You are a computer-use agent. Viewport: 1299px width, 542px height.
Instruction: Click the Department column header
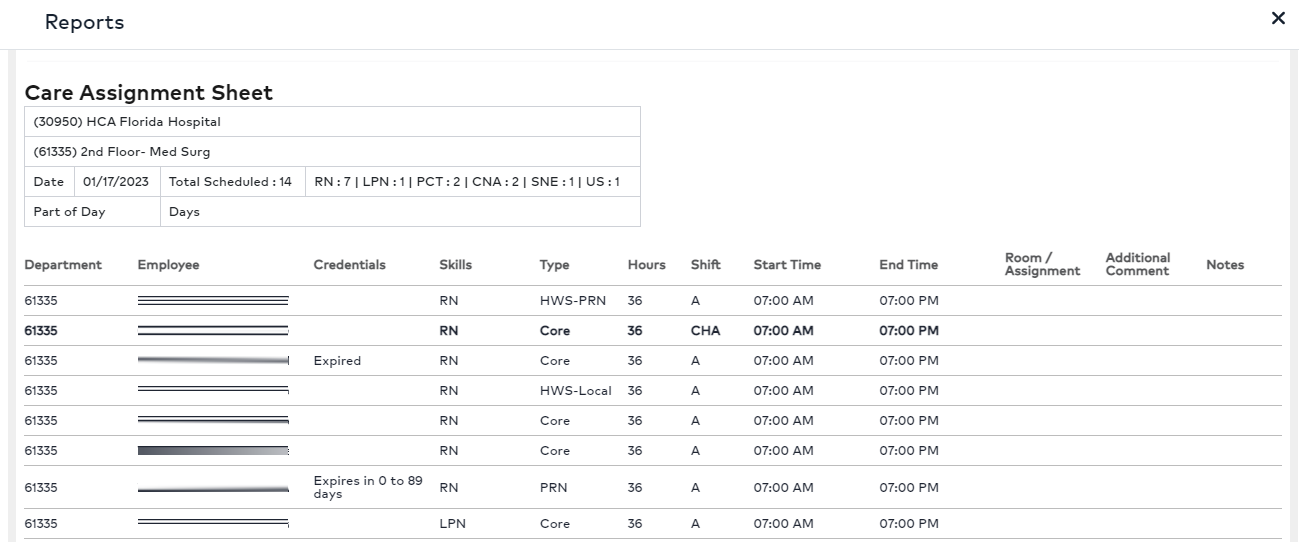point(63,265)
